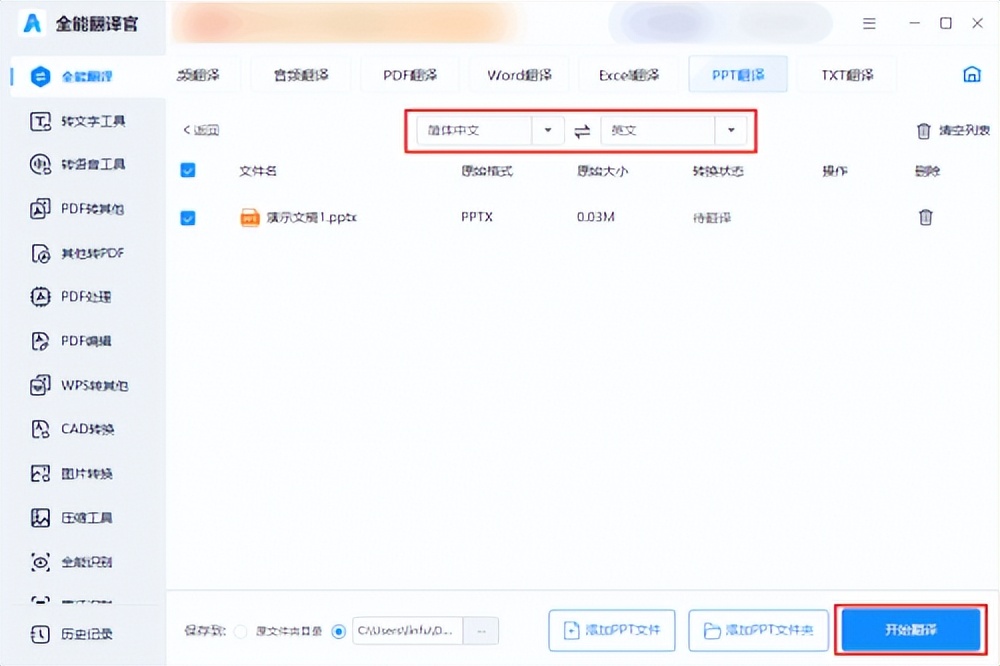This screenshot has height=666, width=1000.
Task: Select the 原文件夹目录 save location radio
Action: click(239, 631)
